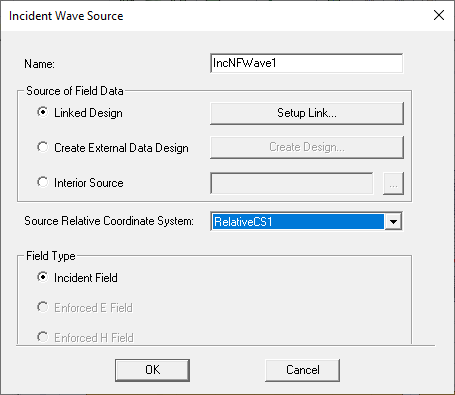
Task: Click the RelativeCS1 combo box value
Action: tap(298, 222)
